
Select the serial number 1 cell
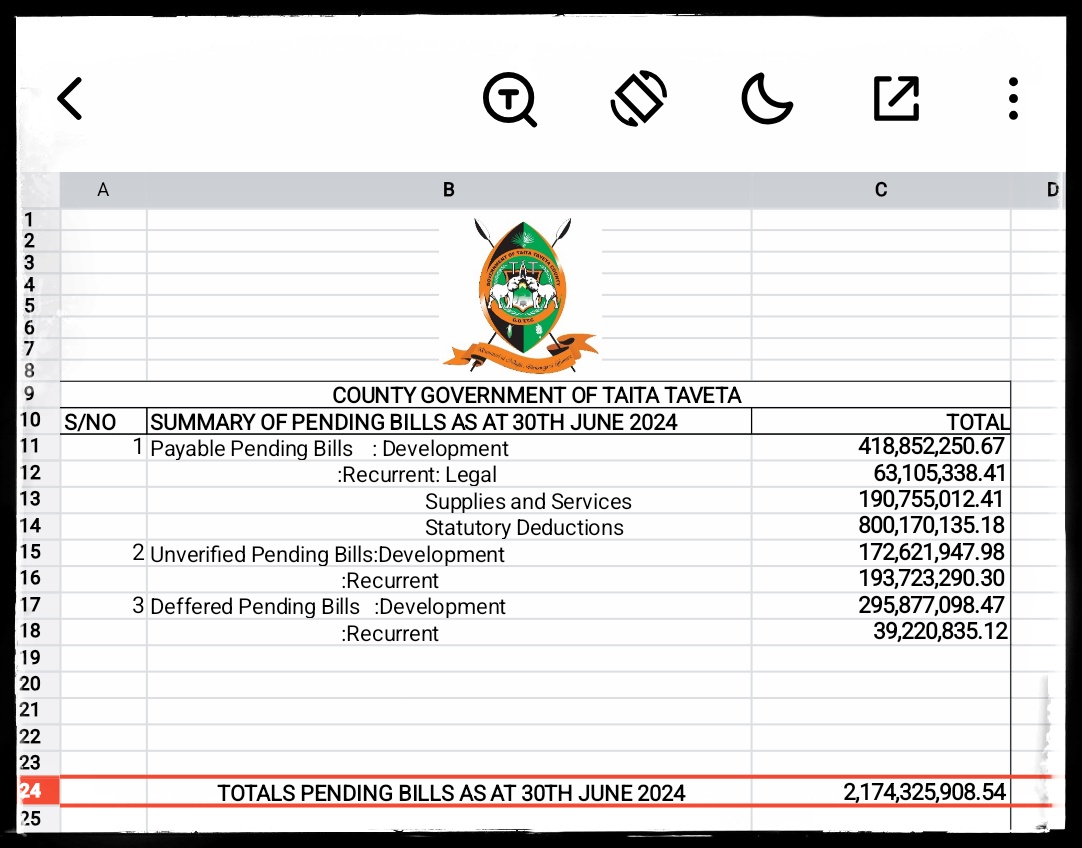[104, 447]
